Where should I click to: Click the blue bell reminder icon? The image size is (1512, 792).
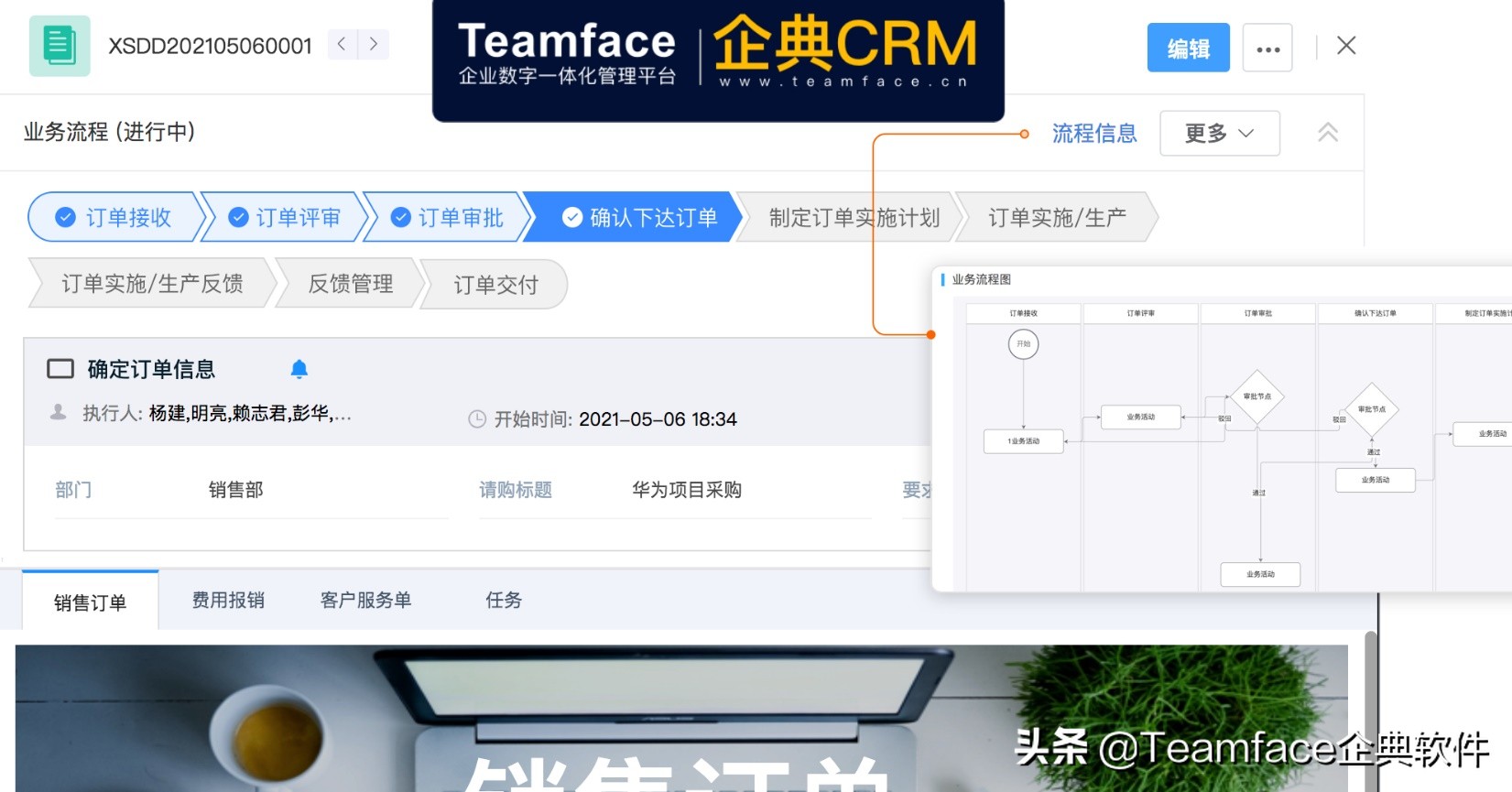coord(299,369)
